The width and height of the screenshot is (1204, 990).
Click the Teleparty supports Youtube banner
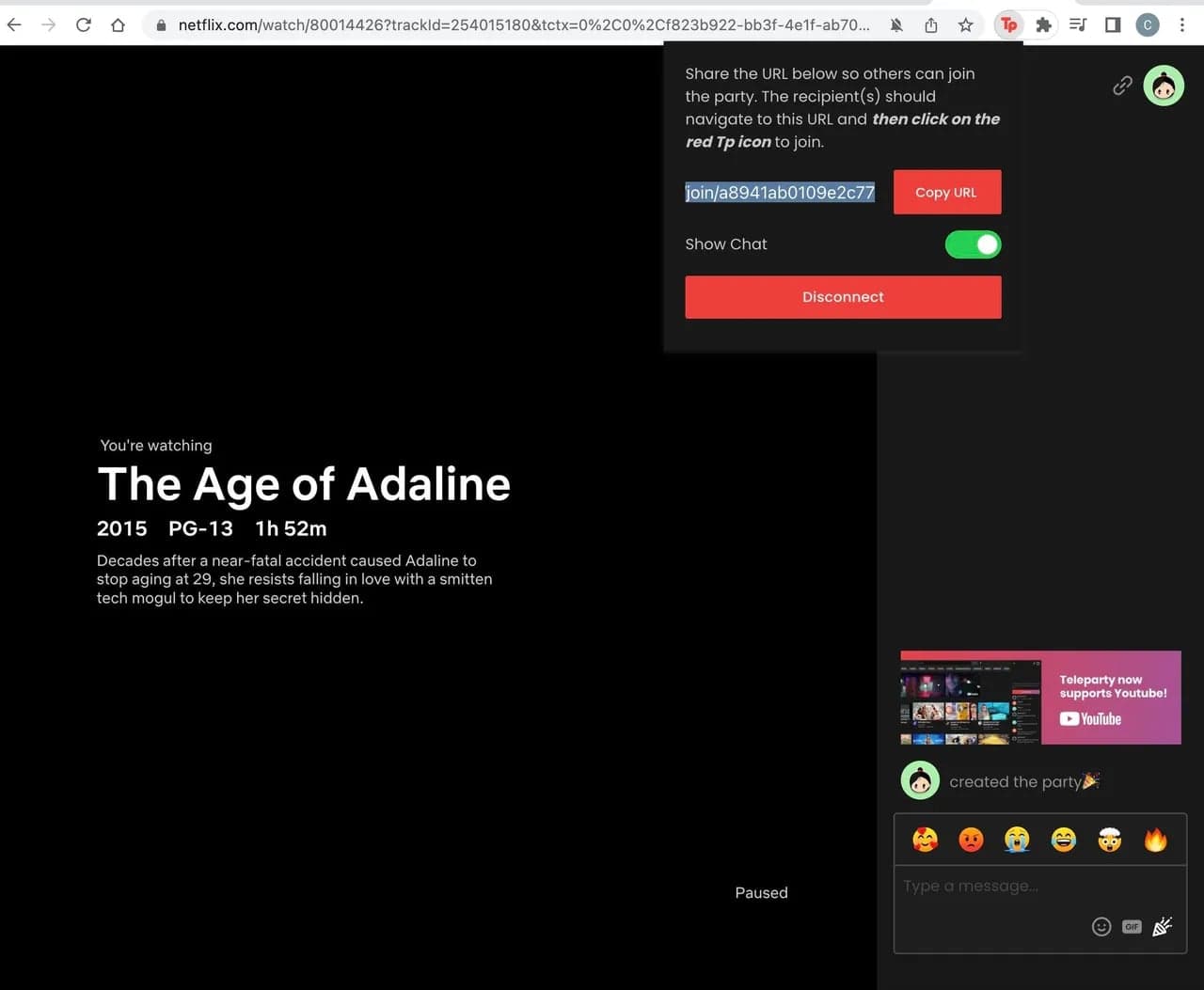point(1040,698)
